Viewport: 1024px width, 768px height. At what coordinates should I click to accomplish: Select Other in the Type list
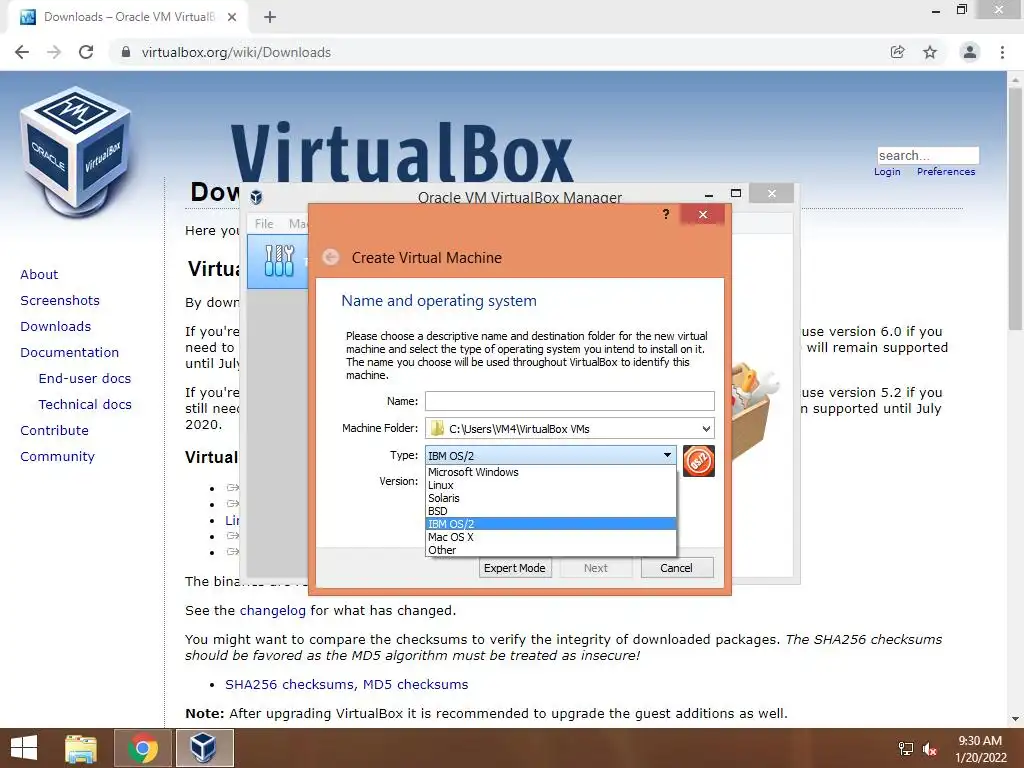pos(551,550)
